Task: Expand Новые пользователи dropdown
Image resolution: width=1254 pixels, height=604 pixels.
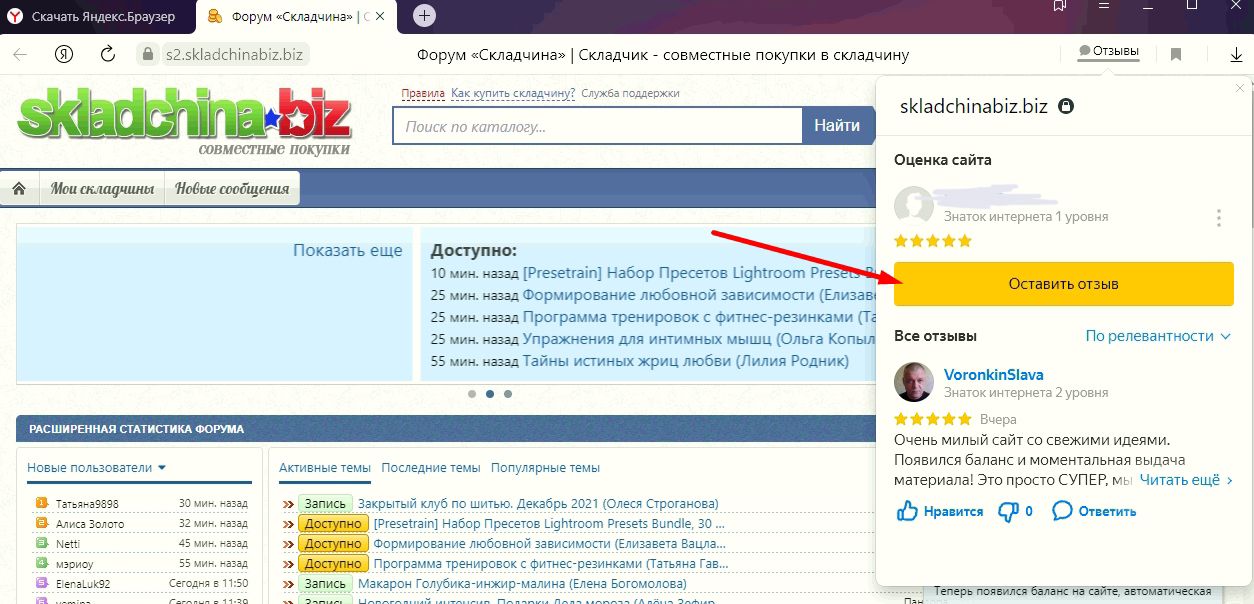Action: pyautogui.click(x=96, y=467)
